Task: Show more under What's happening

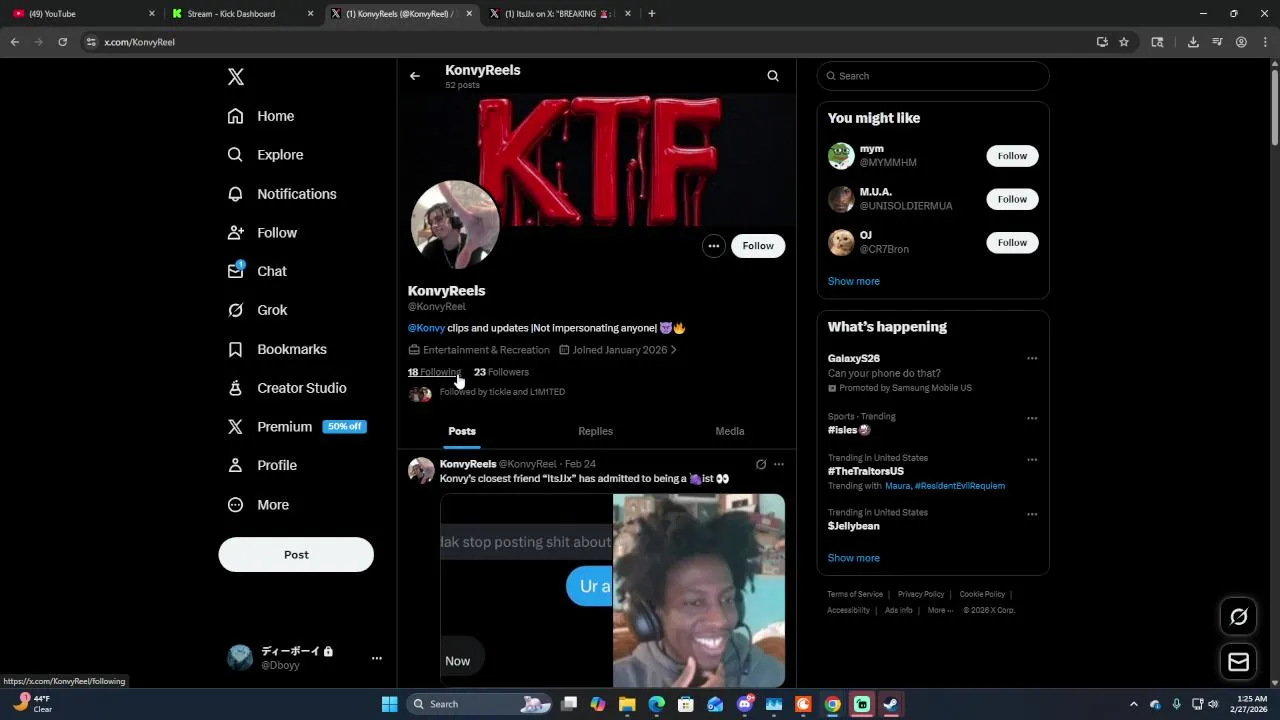Action: [854, 558]
